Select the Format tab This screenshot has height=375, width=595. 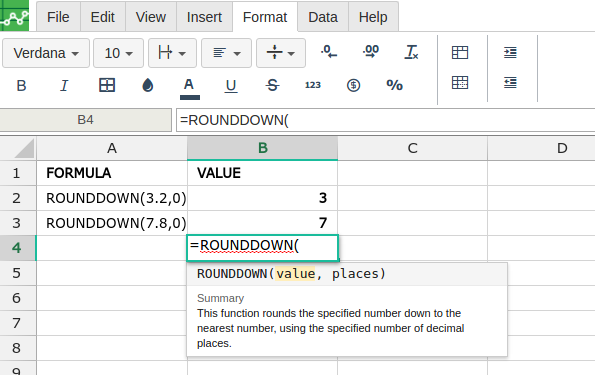[265, 17]
